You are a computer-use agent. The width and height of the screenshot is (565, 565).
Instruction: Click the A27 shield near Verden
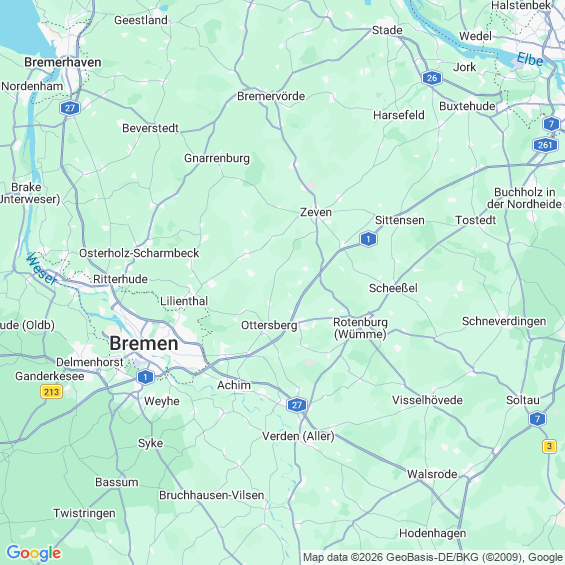click(x=297, y=405)
